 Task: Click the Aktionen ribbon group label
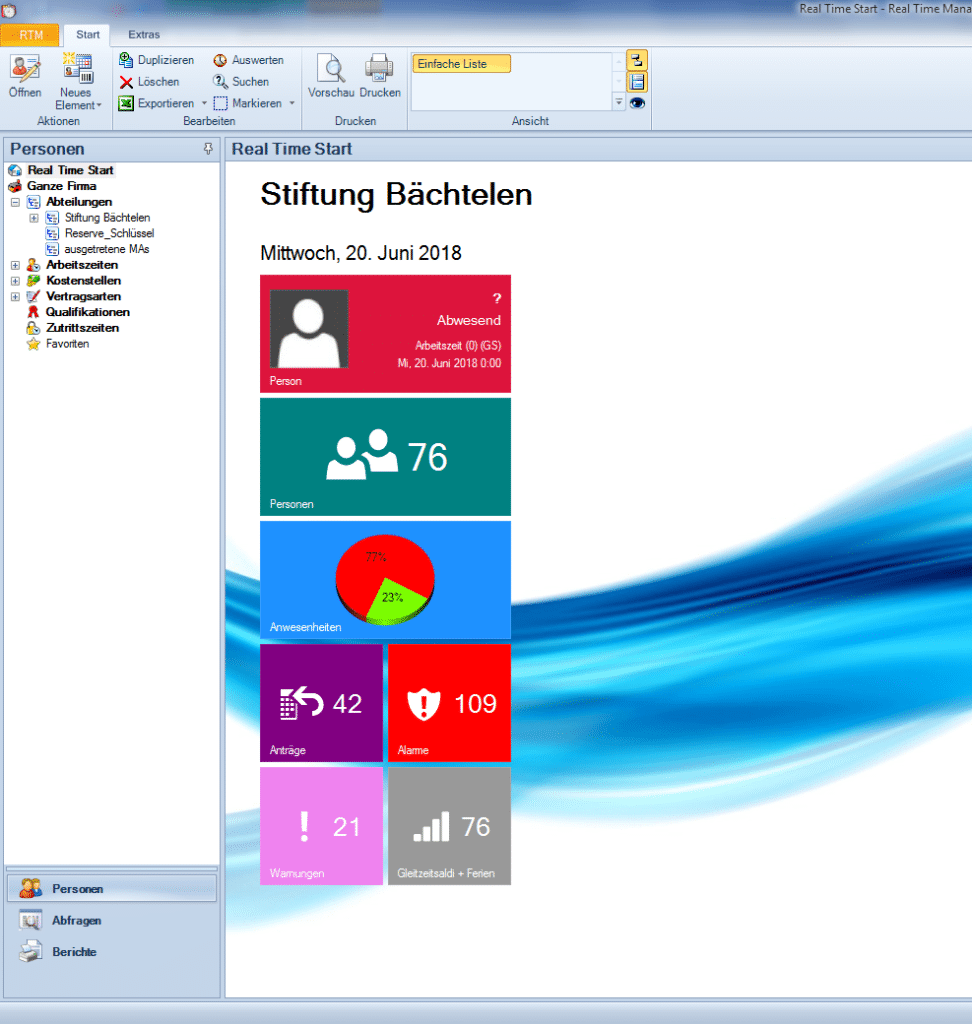(x=58, y=121)
